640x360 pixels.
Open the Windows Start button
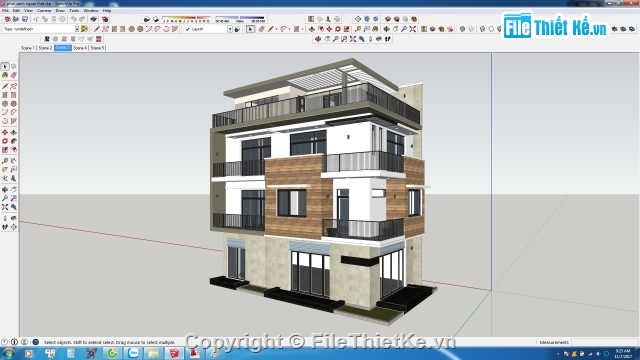pos(8,353)
